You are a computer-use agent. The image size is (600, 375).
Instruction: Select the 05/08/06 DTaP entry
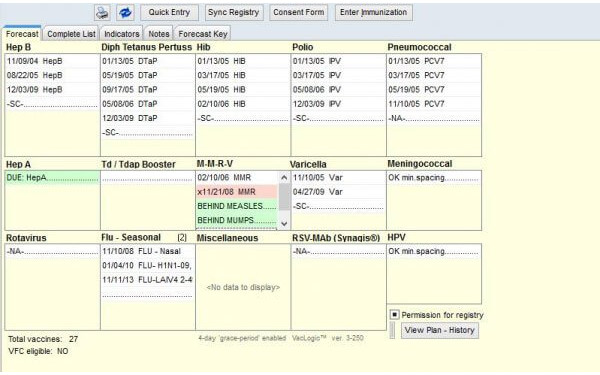click(147, 104)
